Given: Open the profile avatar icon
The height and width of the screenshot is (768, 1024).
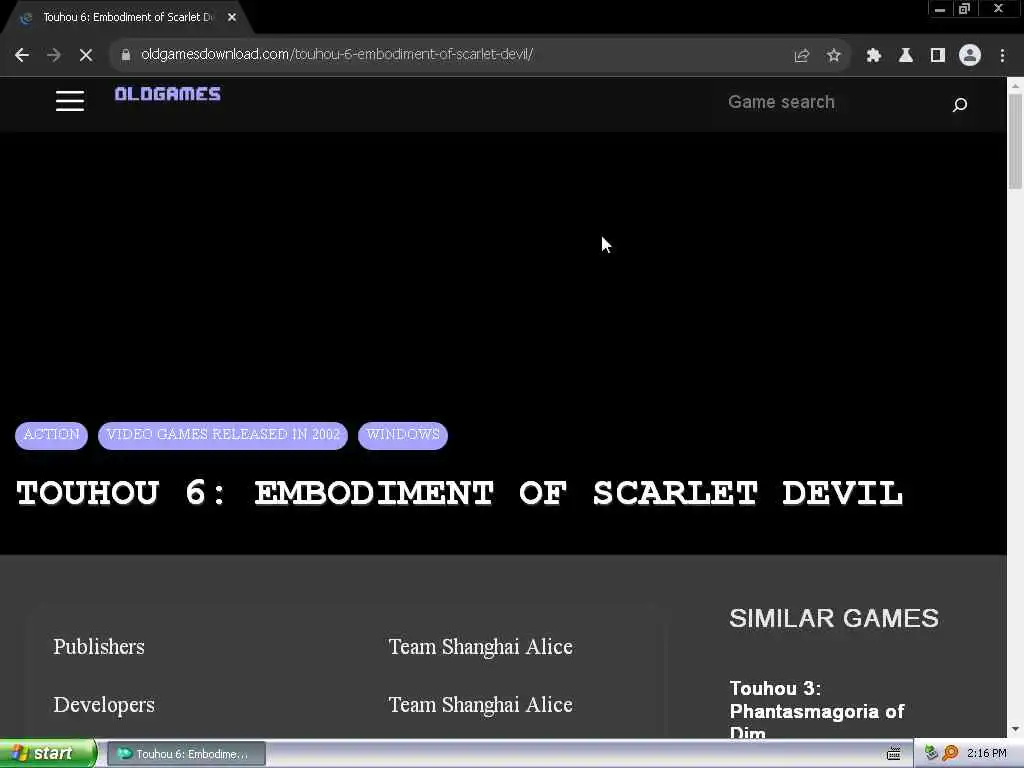Looking at the screenshot, I should [970, 56].
